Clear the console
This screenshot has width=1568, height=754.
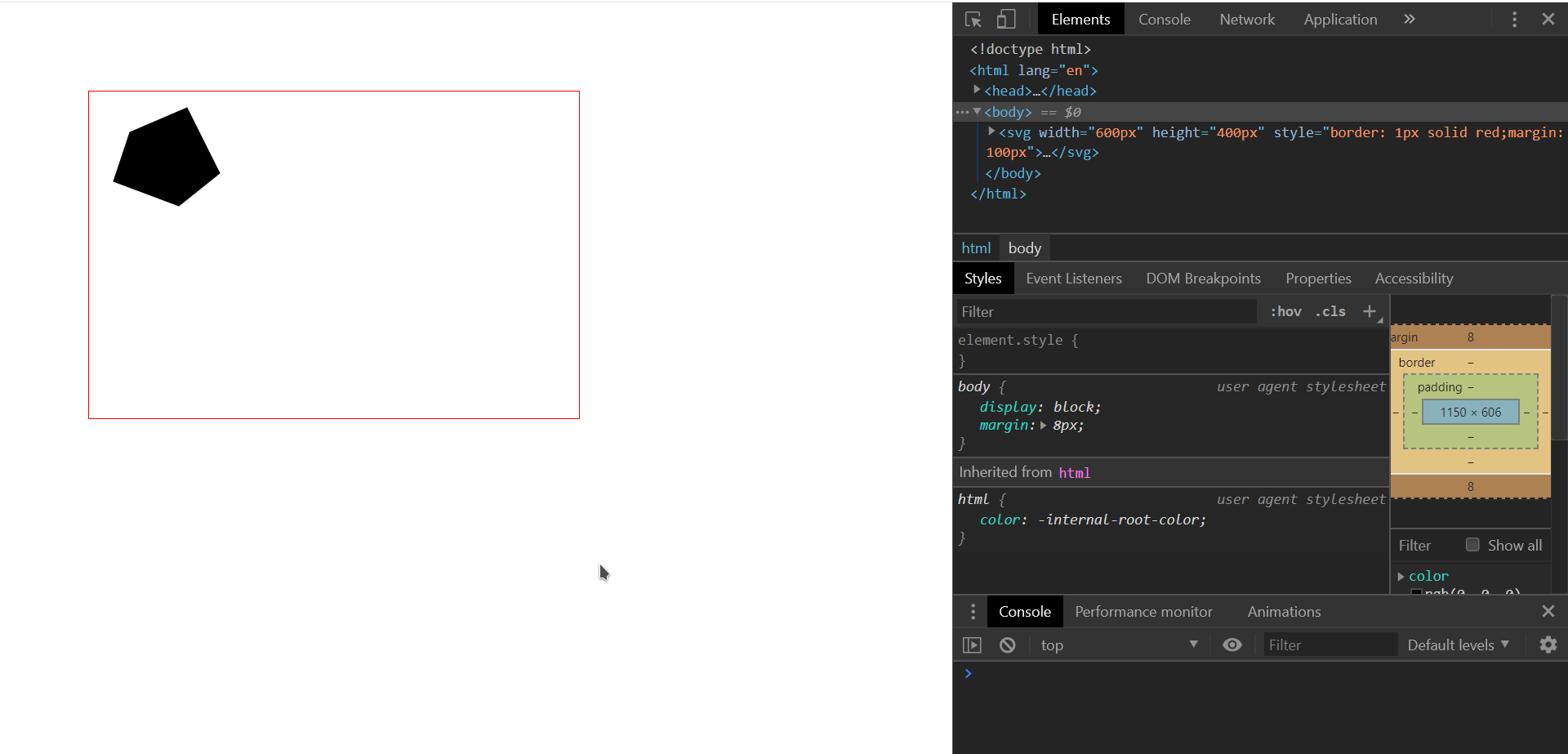(1006, 645)
